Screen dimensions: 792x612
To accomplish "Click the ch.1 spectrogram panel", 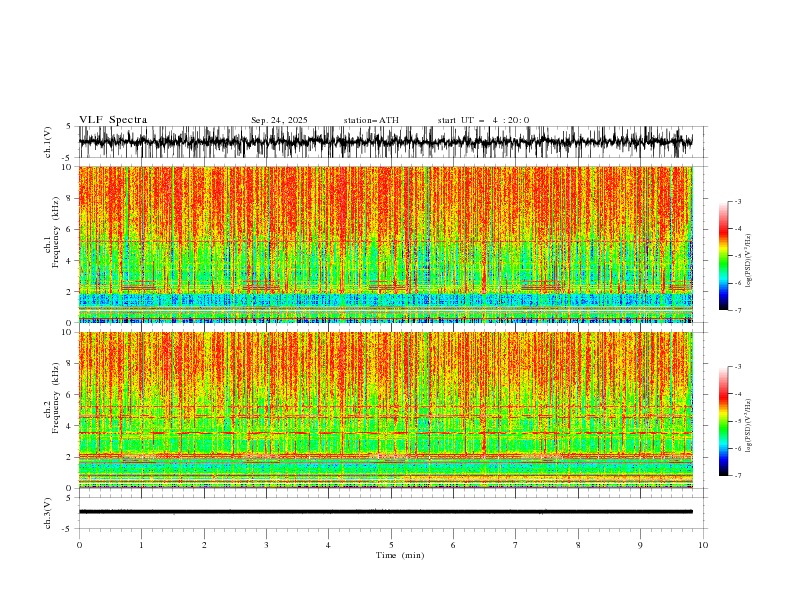I will [x=385, y=244].
